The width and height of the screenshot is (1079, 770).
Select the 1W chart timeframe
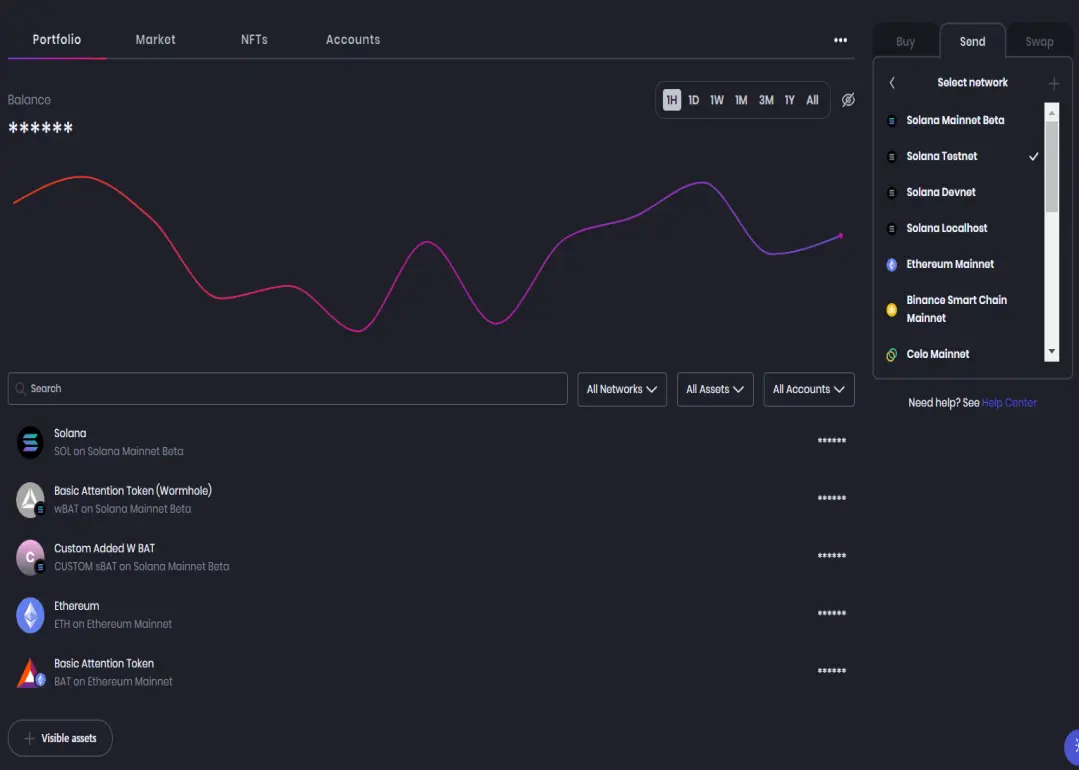click(x=716, y=100)
